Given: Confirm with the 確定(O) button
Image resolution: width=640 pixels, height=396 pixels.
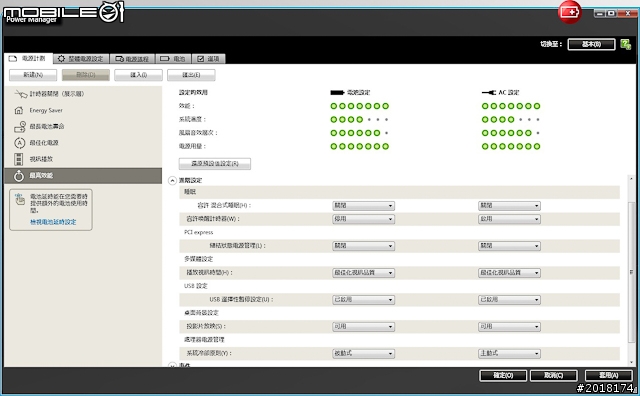Looking at the screenshot, I should point(503,375).
